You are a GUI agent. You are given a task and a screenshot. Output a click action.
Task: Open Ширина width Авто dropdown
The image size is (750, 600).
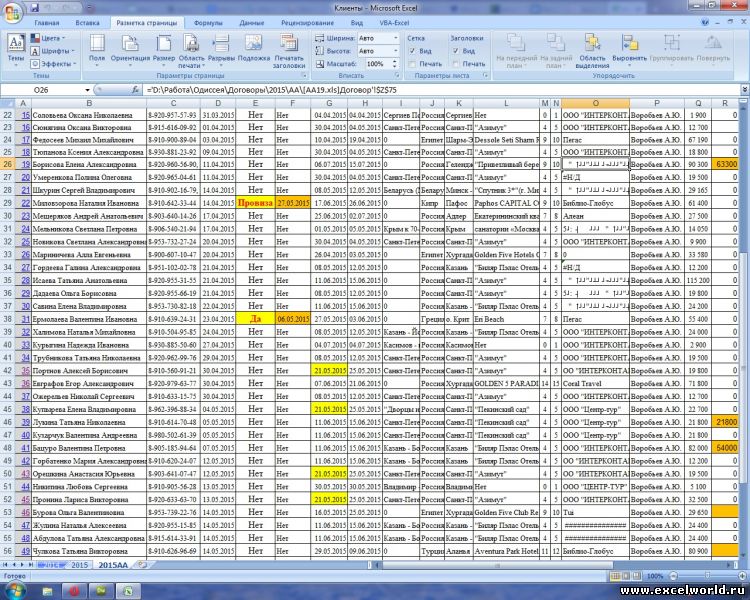(x=396, y=38)
